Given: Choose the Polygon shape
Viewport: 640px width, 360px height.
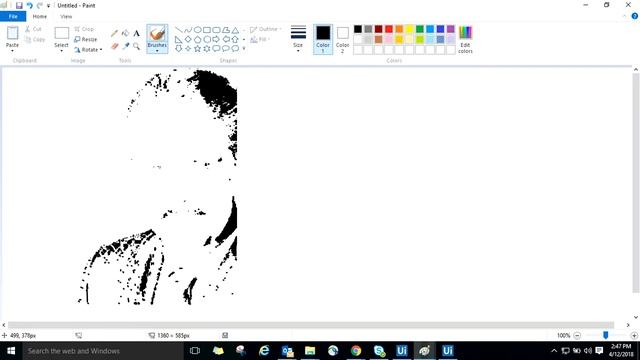Looking at the screenshot, I should tap(226, 30).
